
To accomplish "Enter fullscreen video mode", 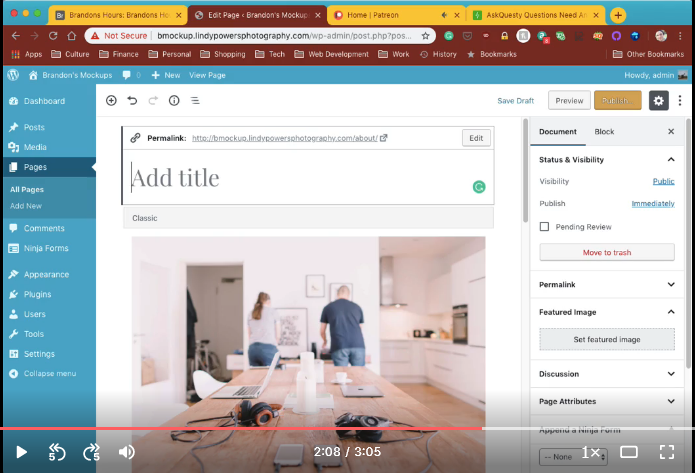I will 667,452.
